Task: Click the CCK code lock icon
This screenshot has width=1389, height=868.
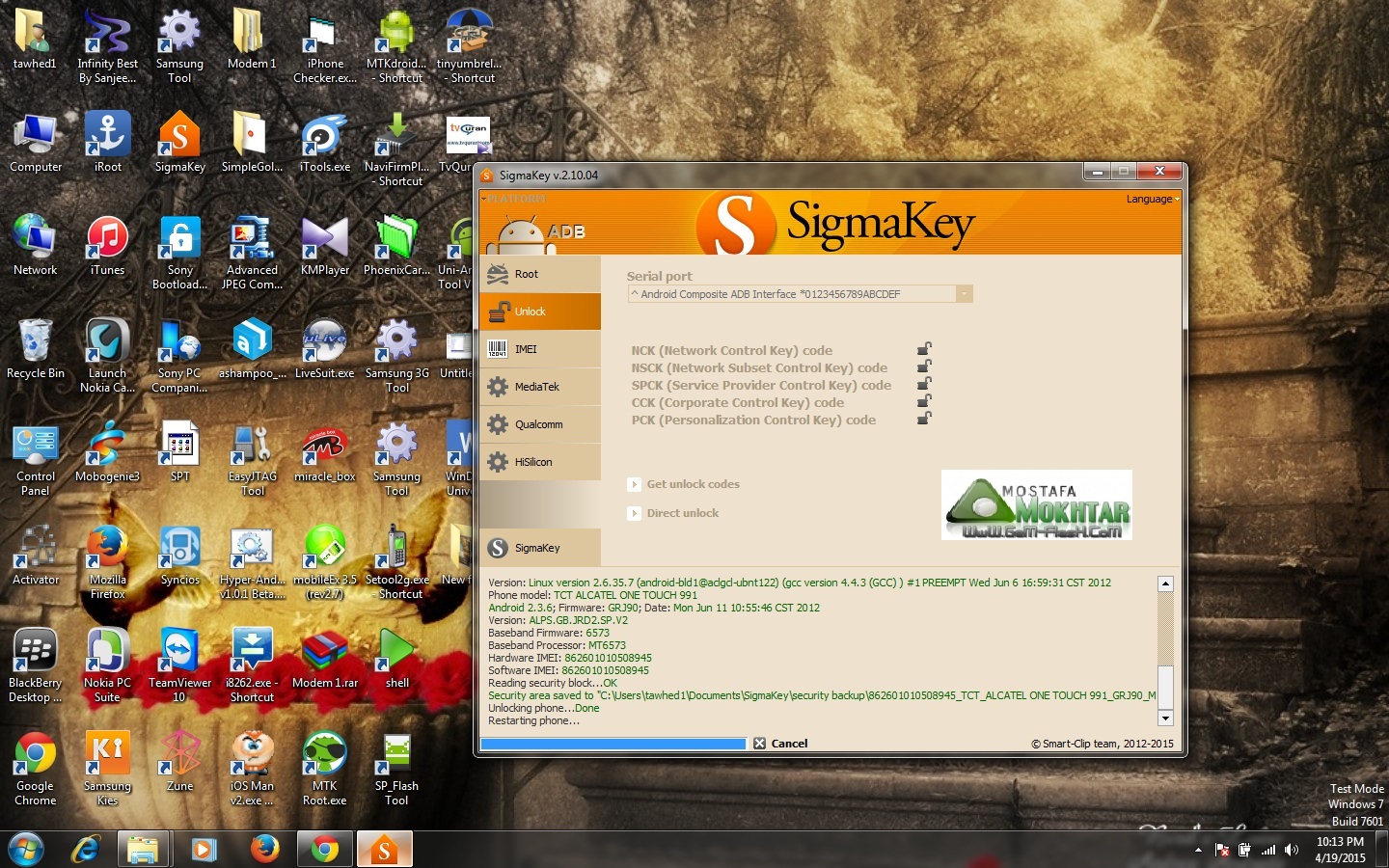Action: coord(924,401)
